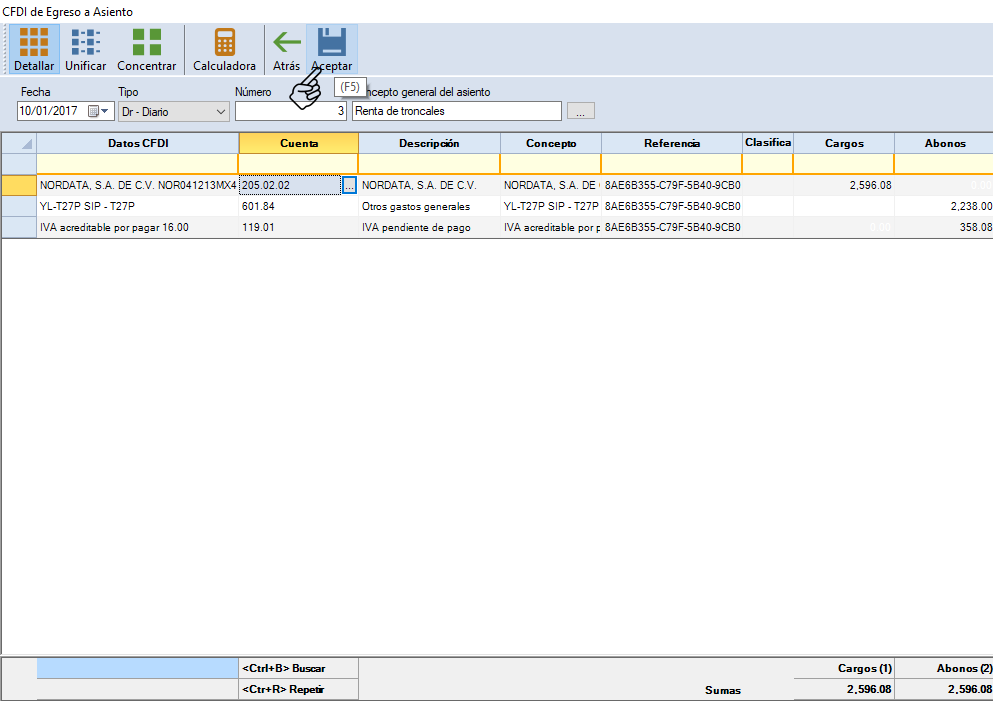Edit the Concepto general del asiento field
This screenshot has height=701, width=993.
[457, 111]
